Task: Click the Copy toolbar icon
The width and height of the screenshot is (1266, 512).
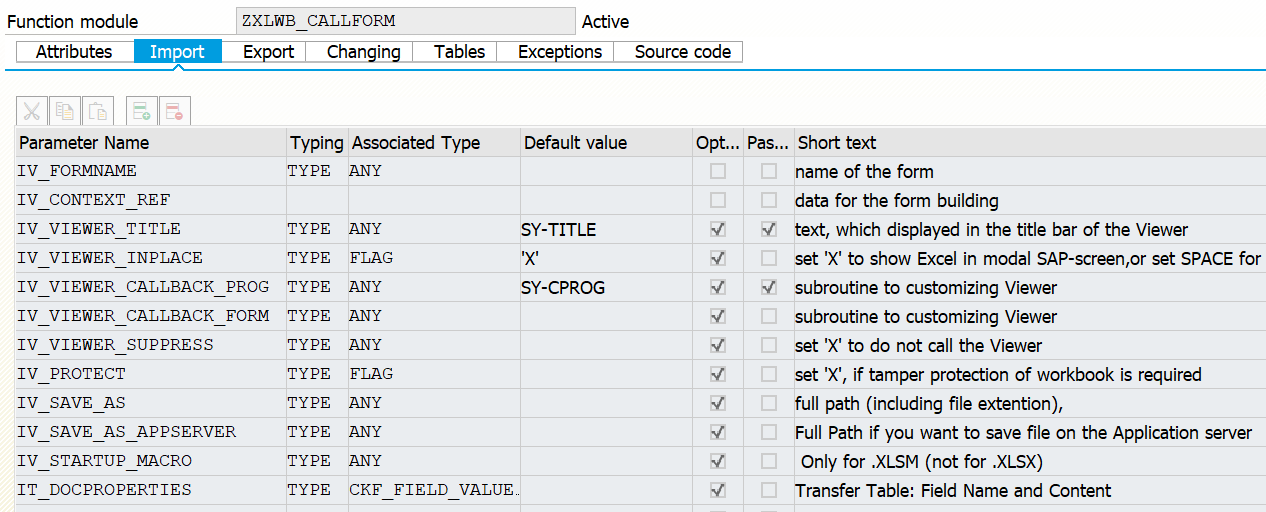Action: (65, 111)
